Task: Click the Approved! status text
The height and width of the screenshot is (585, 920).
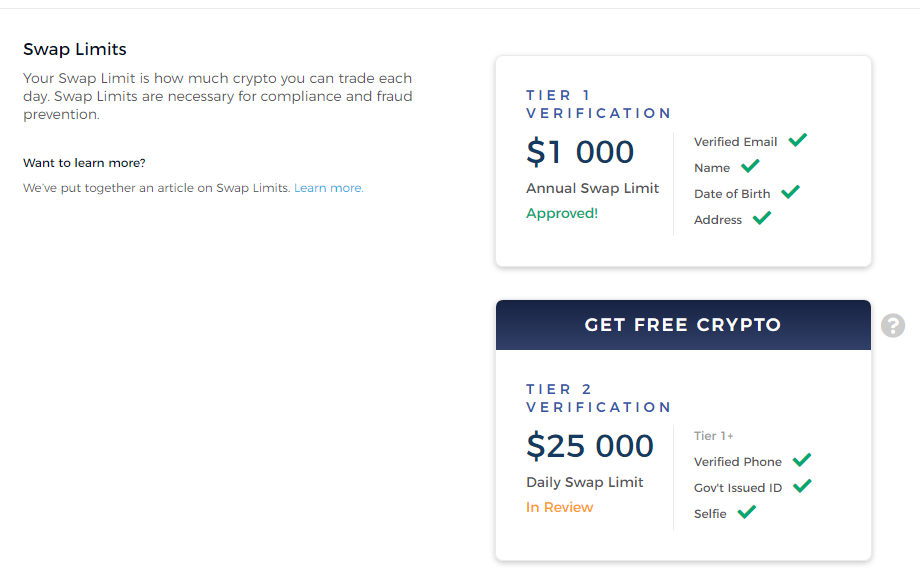Action: tap(562, 214)
